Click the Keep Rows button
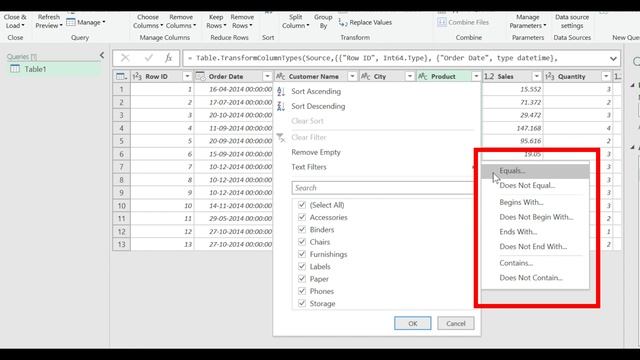 [216, 21]
